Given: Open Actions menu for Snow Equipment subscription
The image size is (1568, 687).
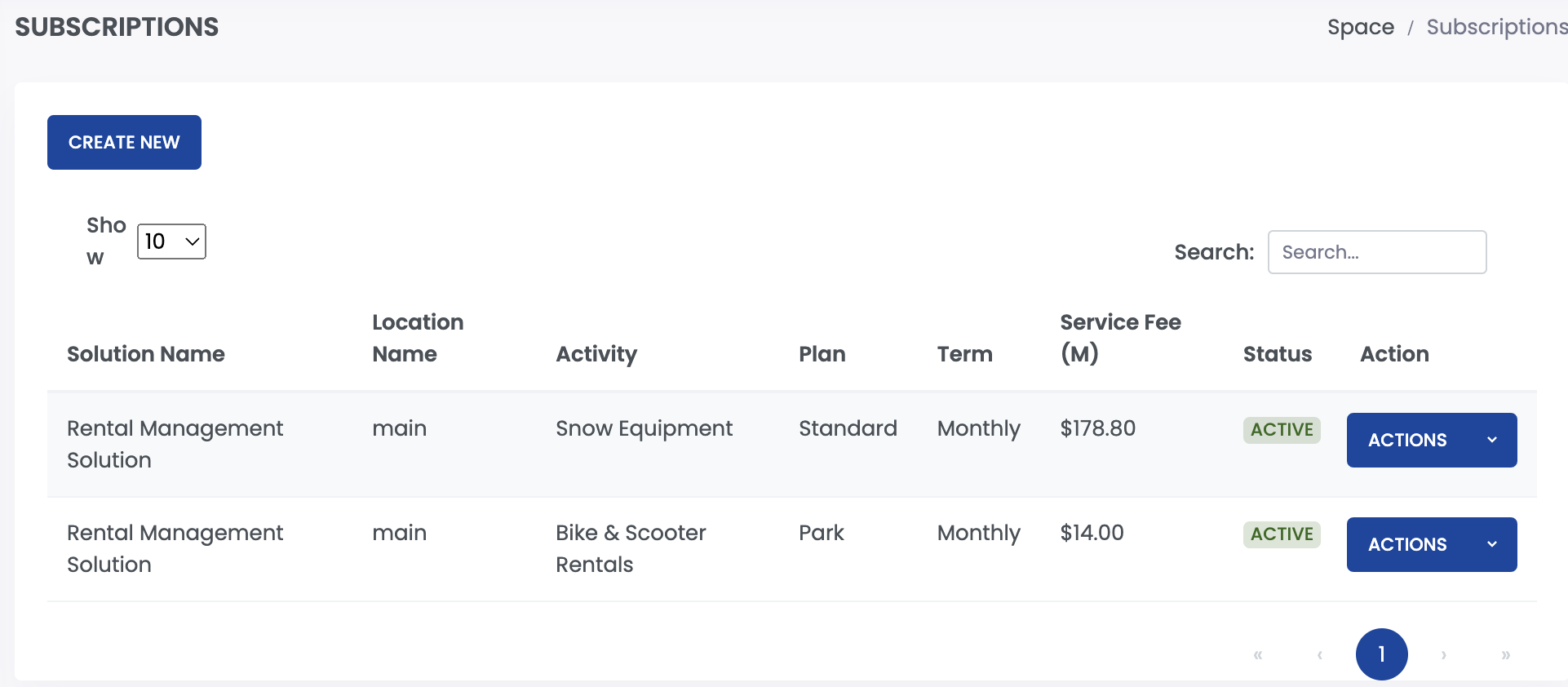Looking at the screenshot, I should point(1432,440).
